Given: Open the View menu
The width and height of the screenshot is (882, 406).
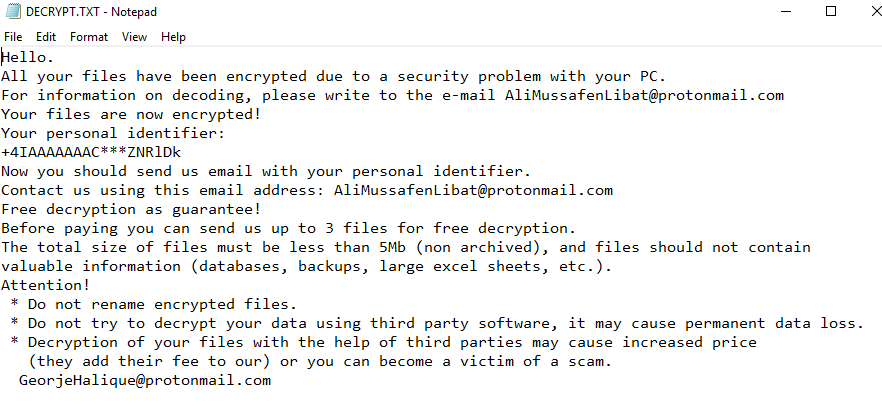Looking at the screenshot, I should point(134,37).
